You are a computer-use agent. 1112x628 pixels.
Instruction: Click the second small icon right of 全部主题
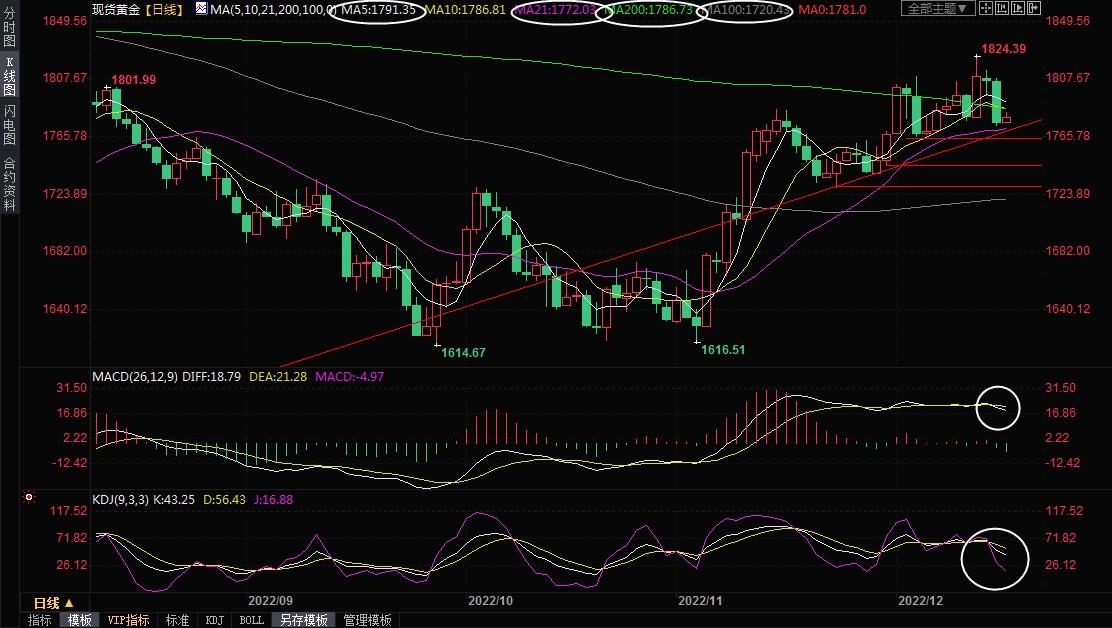[1003, 9]
